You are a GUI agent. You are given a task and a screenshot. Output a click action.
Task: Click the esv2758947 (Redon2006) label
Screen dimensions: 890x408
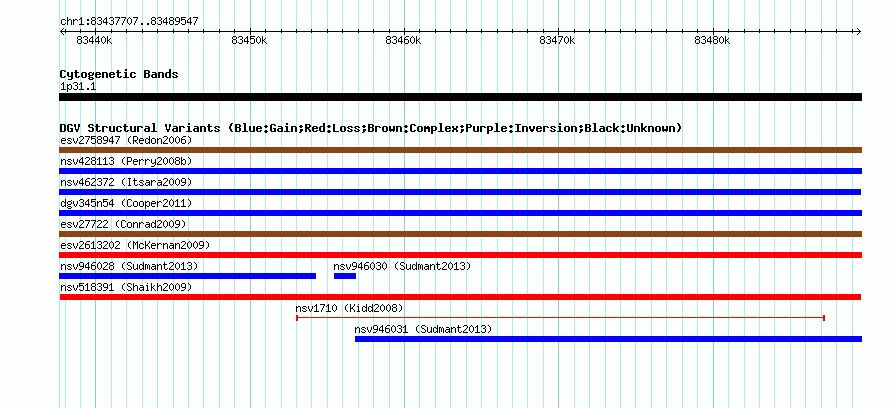point(126,140)
